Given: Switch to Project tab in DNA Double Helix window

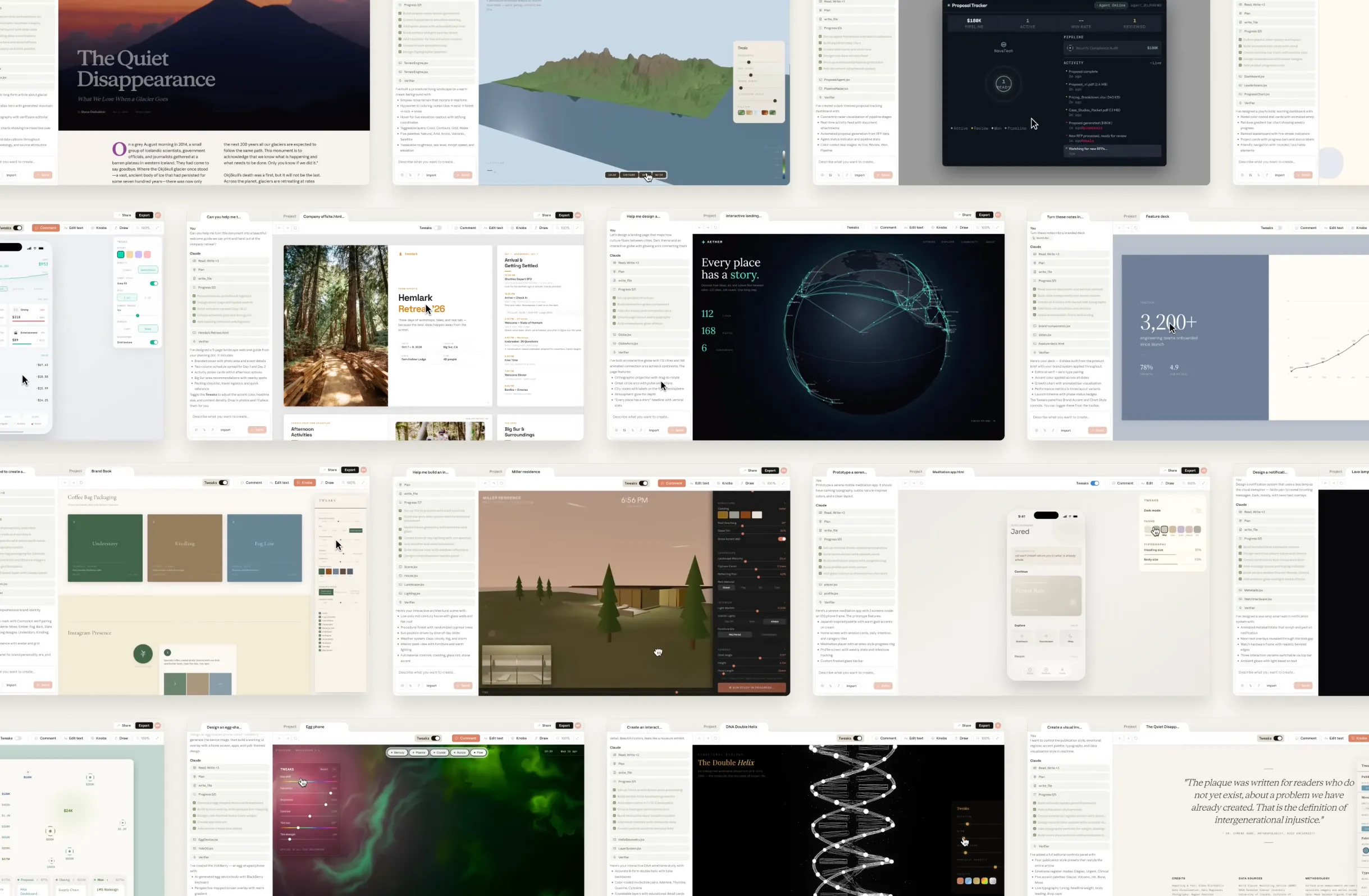Looking at the screenshot, I should pyautogui.click(x=710, y=727).
